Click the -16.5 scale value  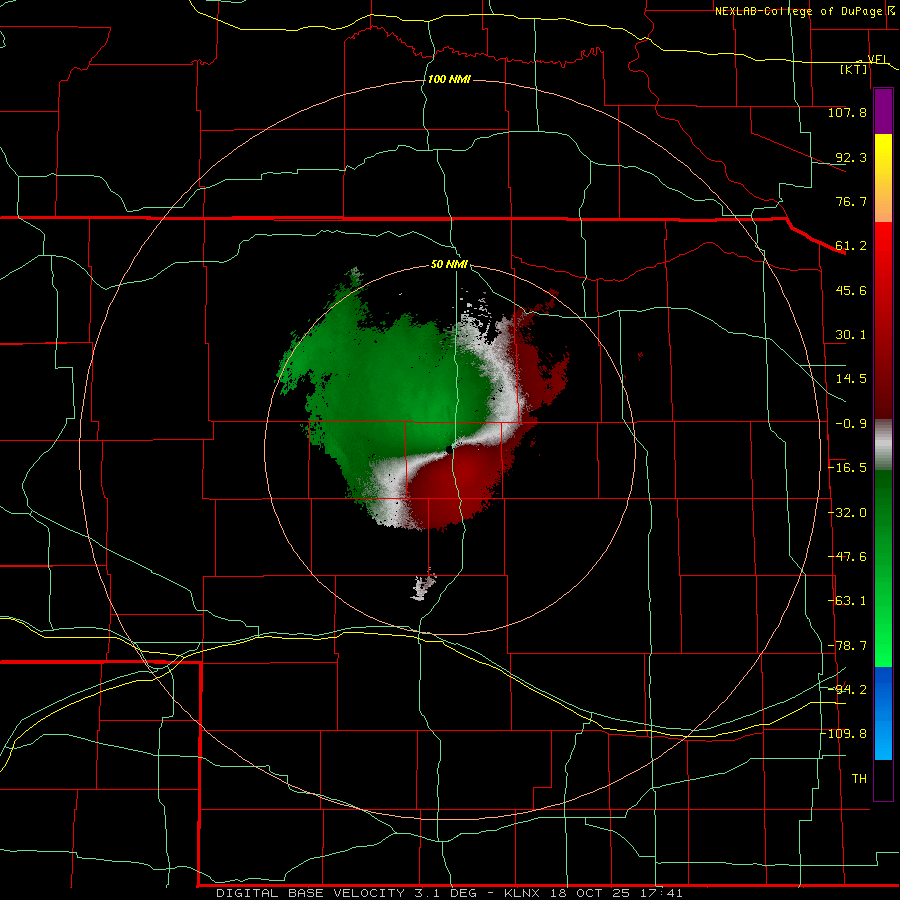point(847,468)
